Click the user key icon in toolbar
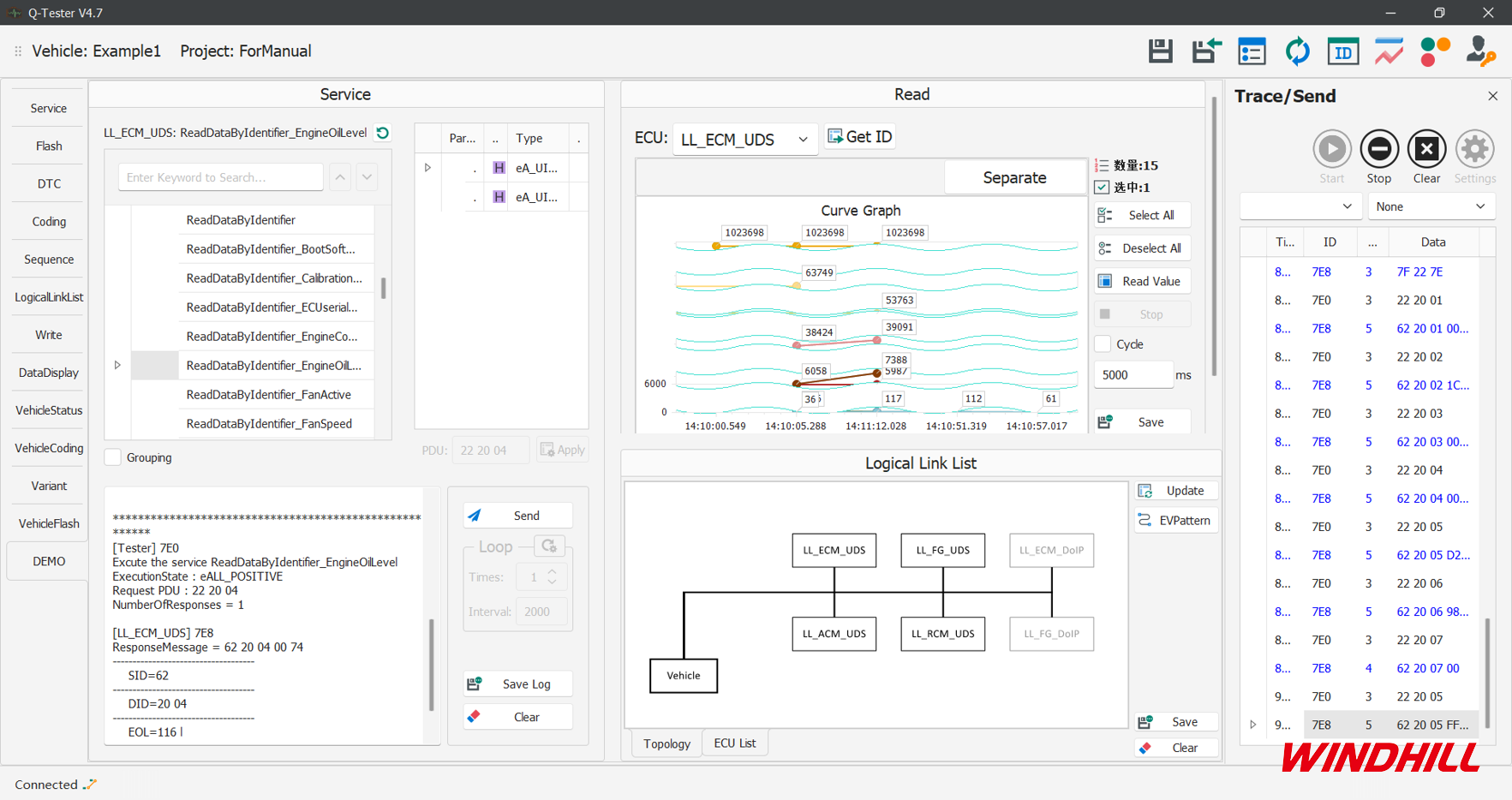 [1480, 51]
